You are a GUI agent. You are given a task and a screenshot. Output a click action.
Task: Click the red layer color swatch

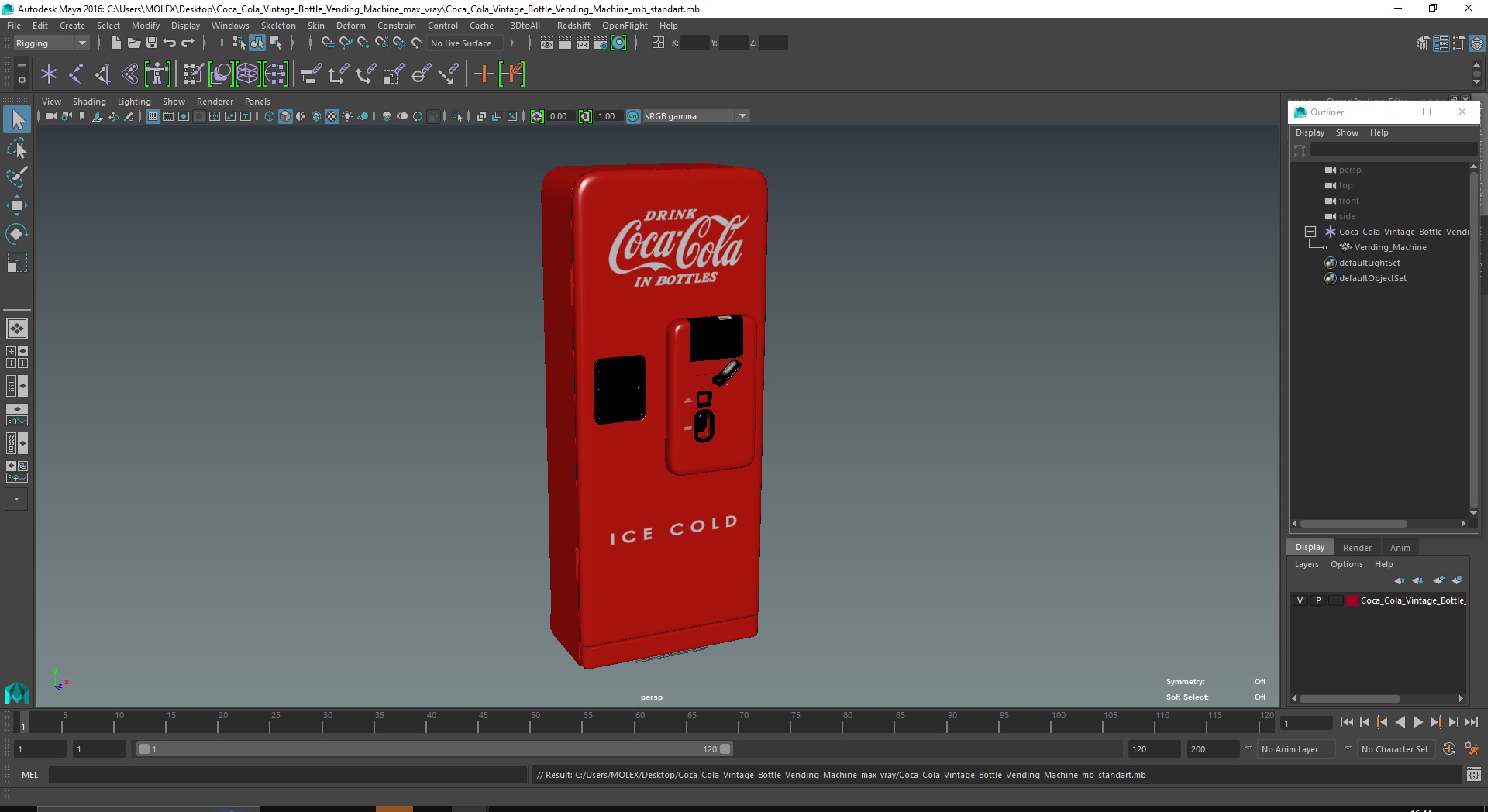[x=1352, y=600]
